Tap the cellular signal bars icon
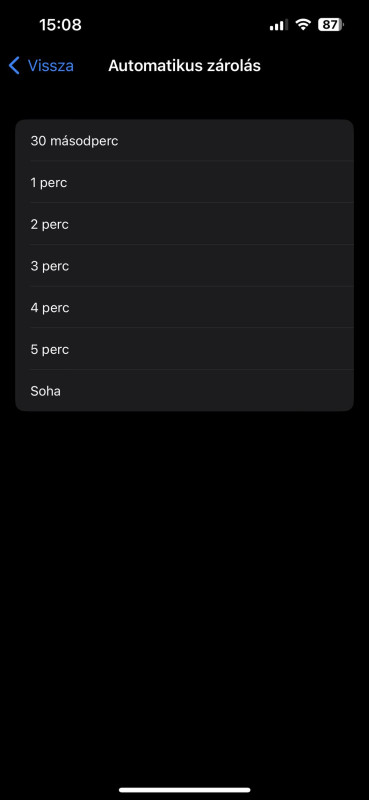Viewport: 369px width, 800px height. tap(279, 24)
